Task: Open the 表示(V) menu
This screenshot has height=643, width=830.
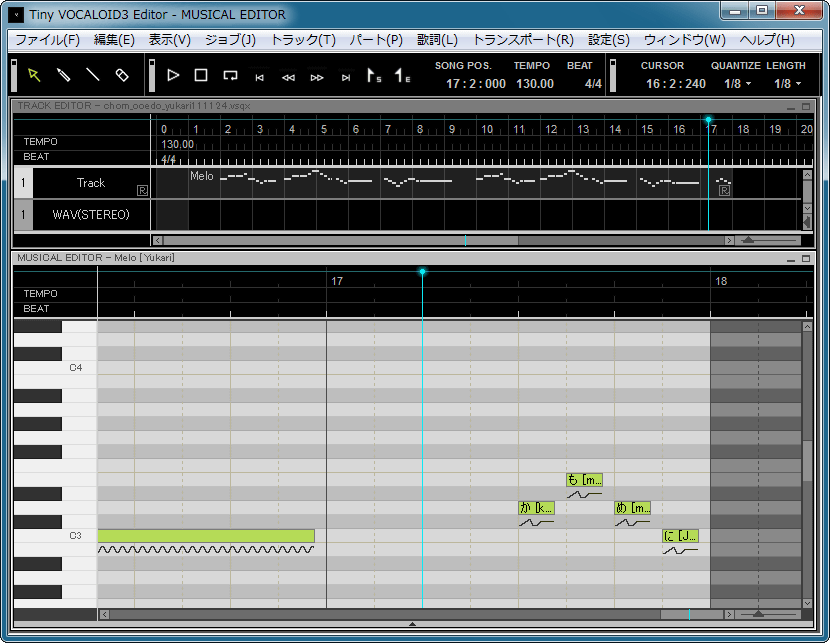Action: click(169, 40)
